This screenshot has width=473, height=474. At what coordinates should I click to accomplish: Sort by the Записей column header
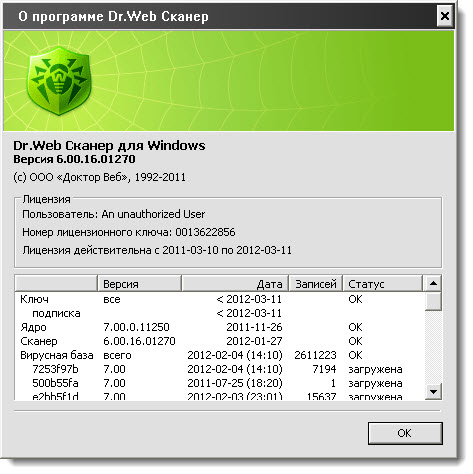point(315,284)
